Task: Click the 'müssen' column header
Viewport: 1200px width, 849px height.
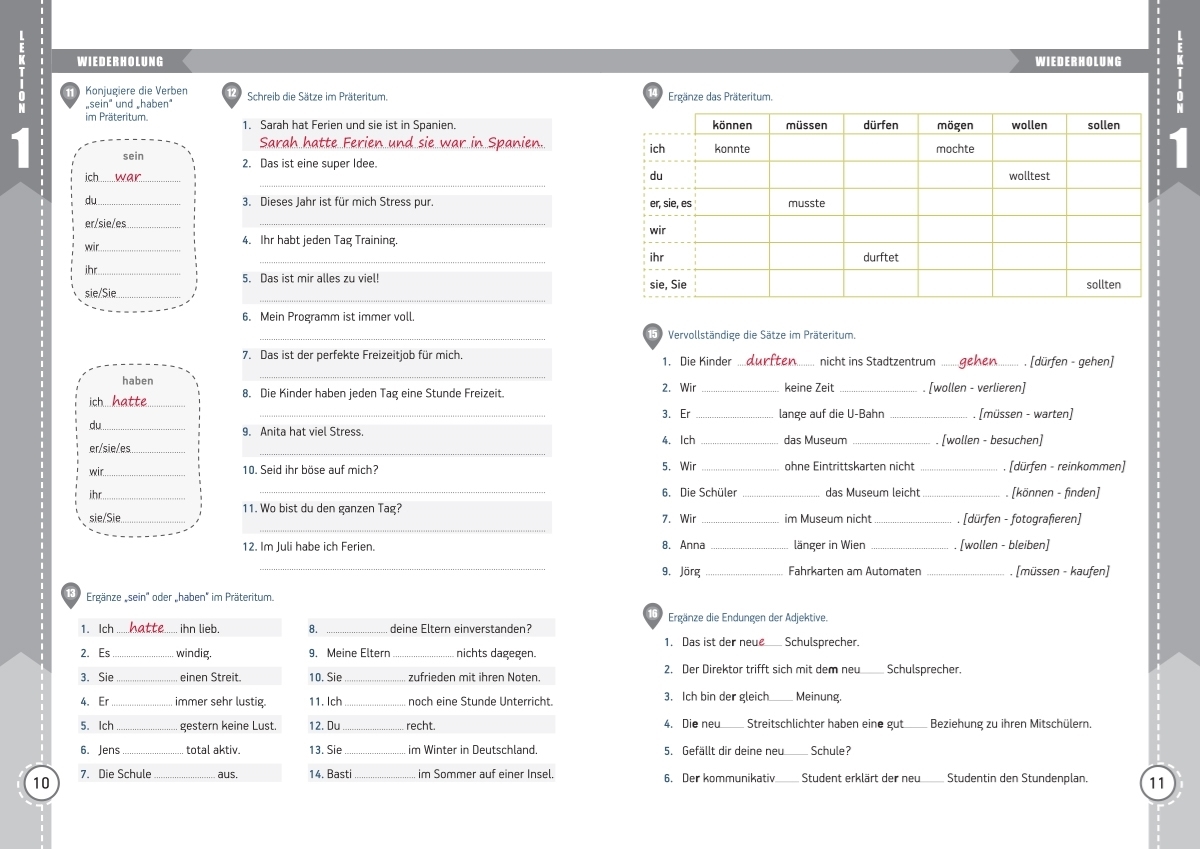Action: pos(806,125)
